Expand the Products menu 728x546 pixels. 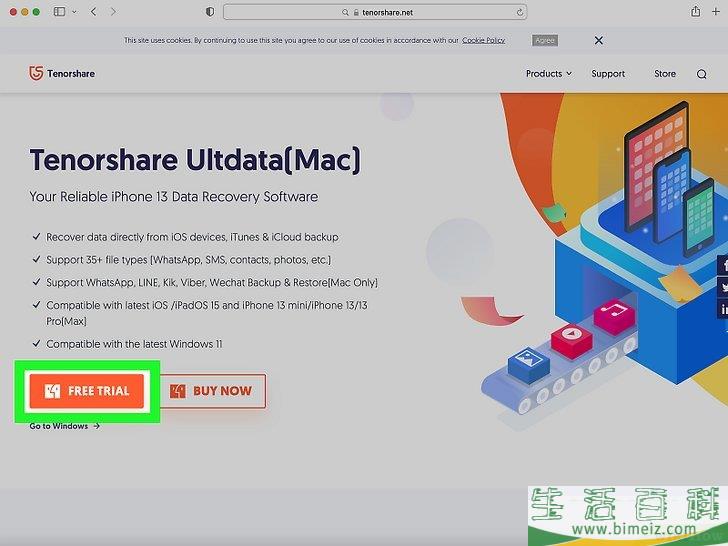coord(548,73)
